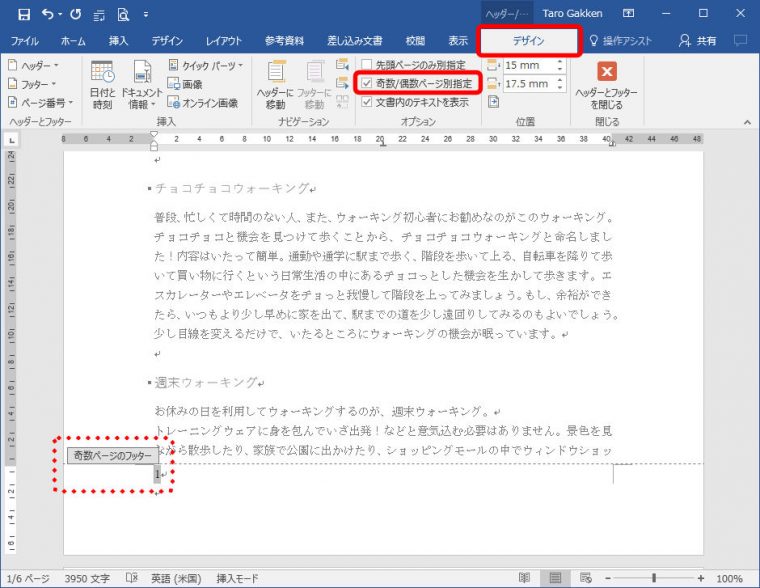Toggle 奇数/偶数ページ別指定 checkbox
The height and width of the screenshot is (588, 760).
coord(367,83)
